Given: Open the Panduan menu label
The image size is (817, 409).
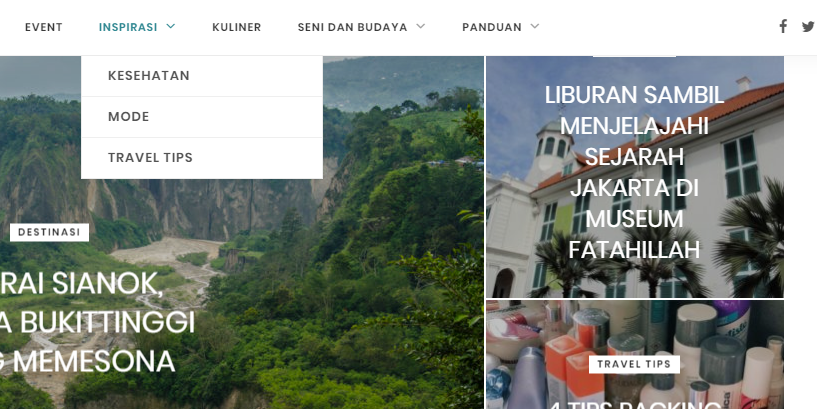Looking at the screenshot, I should (492, 27).
